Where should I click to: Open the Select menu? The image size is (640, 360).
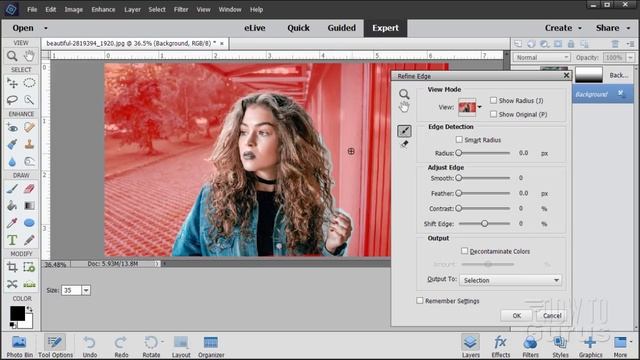(157, 9)
